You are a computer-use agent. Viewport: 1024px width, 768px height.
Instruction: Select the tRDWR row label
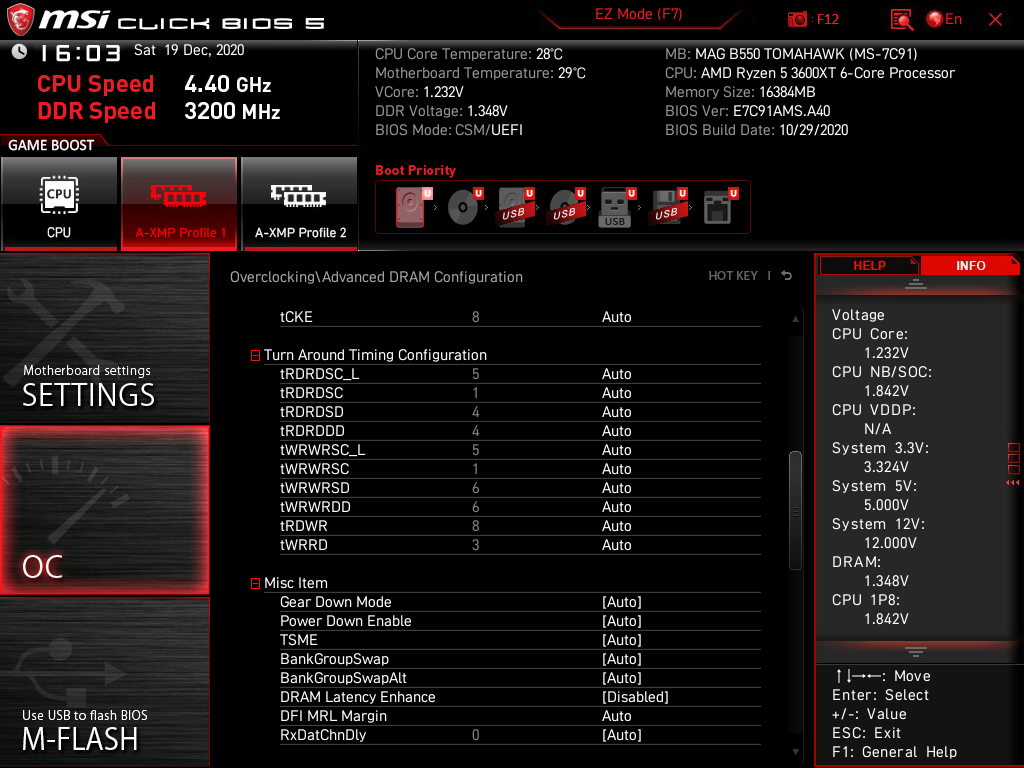(304, 525)
